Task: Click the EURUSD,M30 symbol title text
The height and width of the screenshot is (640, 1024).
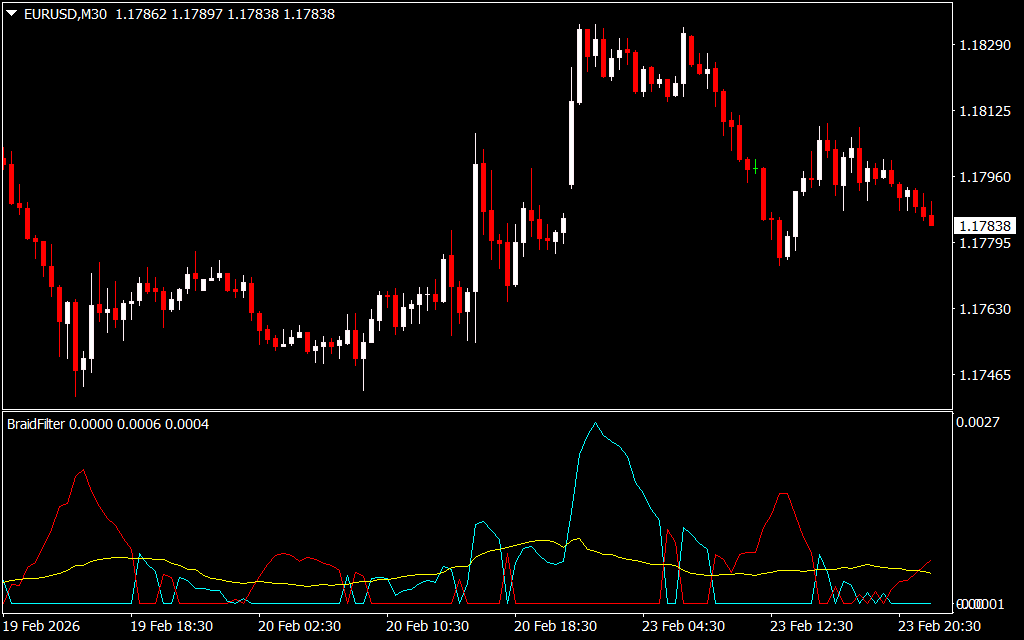Action: [63, 14]
